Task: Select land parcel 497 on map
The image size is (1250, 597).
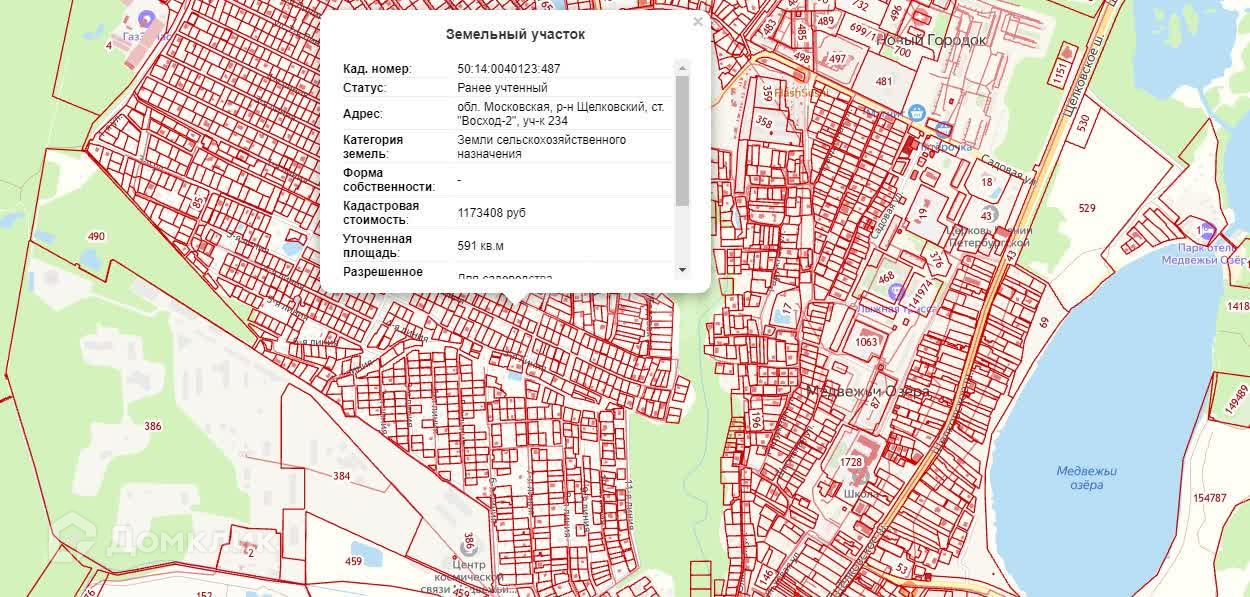Action: tap(837, 59)
